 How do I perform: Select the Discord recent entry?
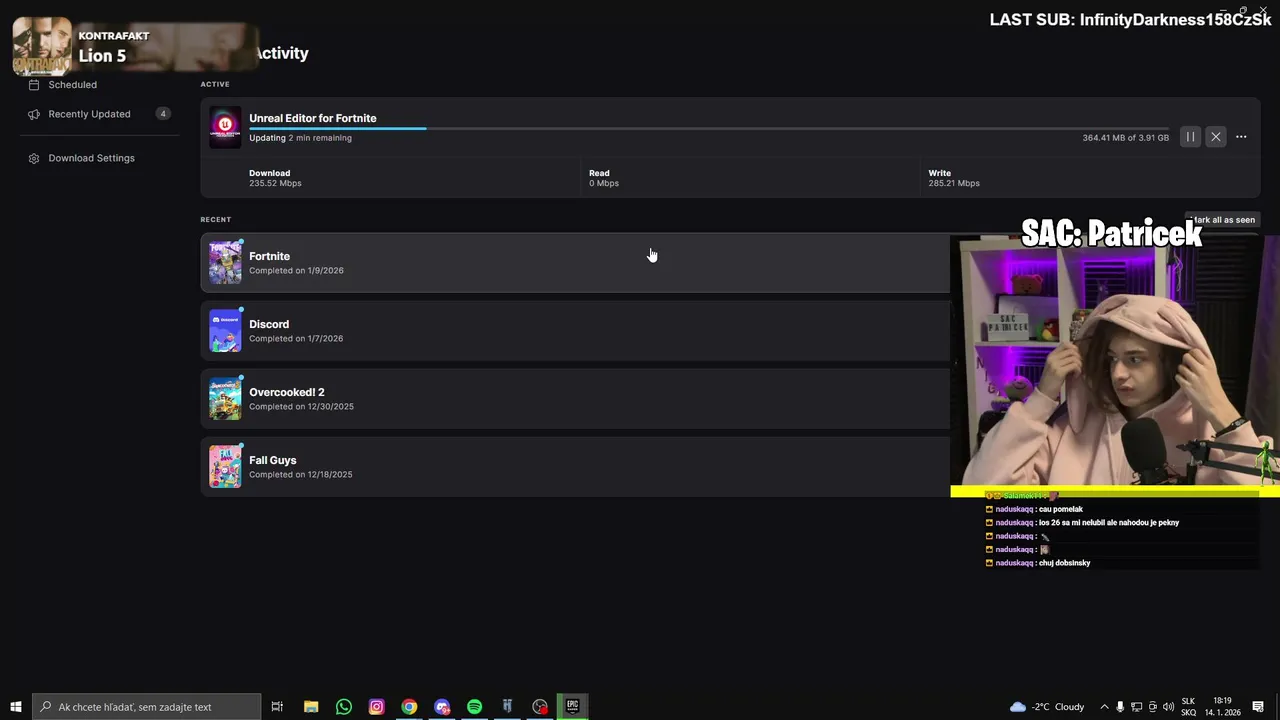point(575,331)
